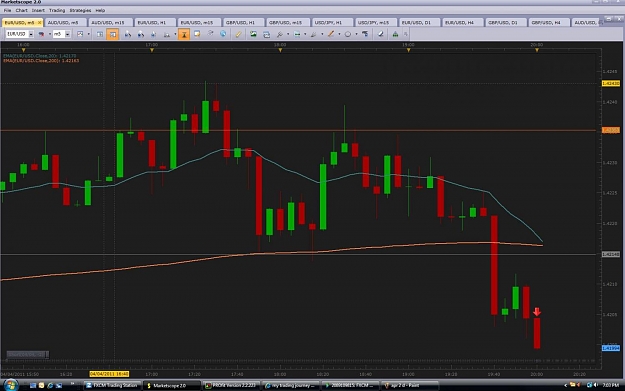Switch to FXCM Trading Station in taskbar
The image size is (625, 391).
click(112, 385)
